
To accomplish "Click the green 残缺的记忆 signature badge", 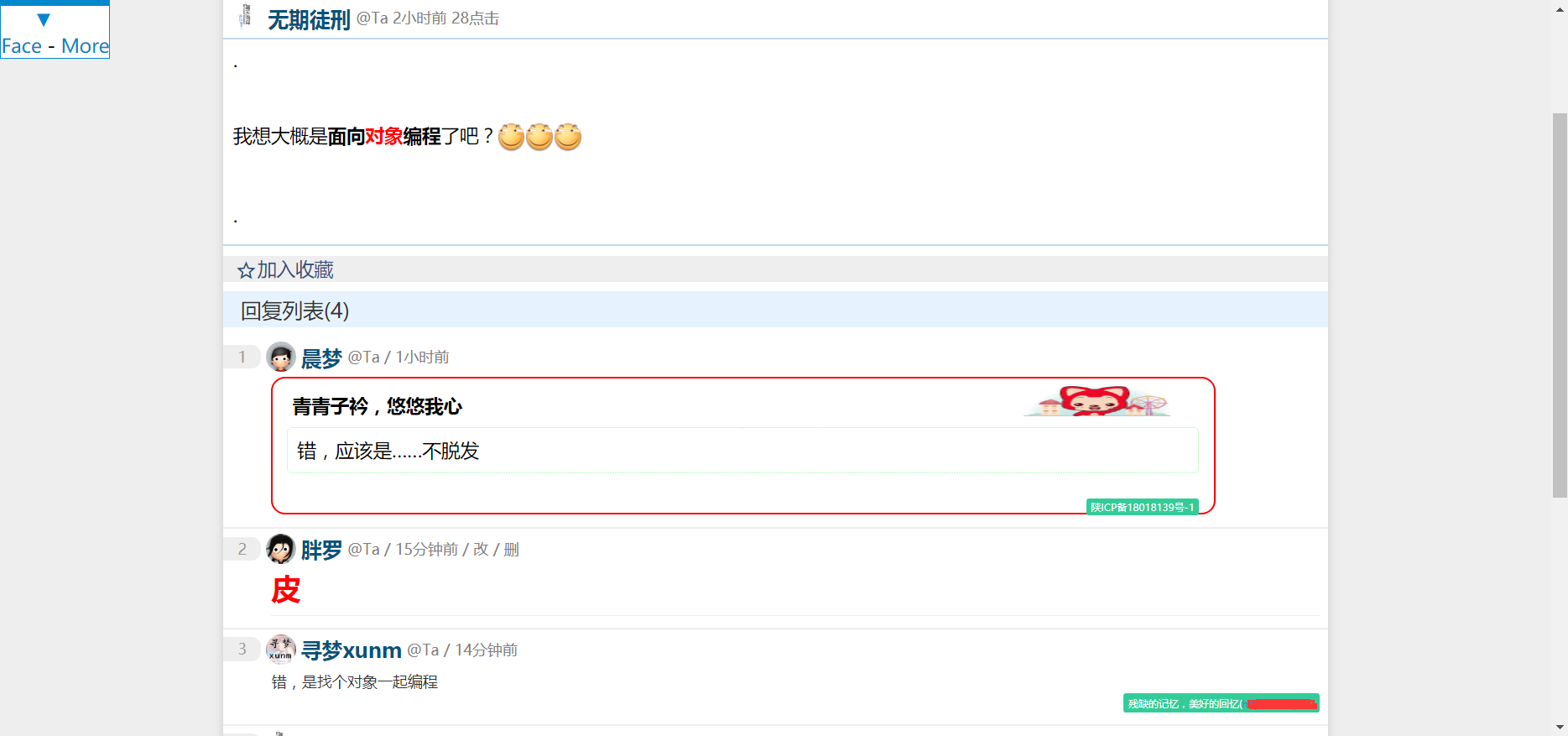I will click(1222, 703).
